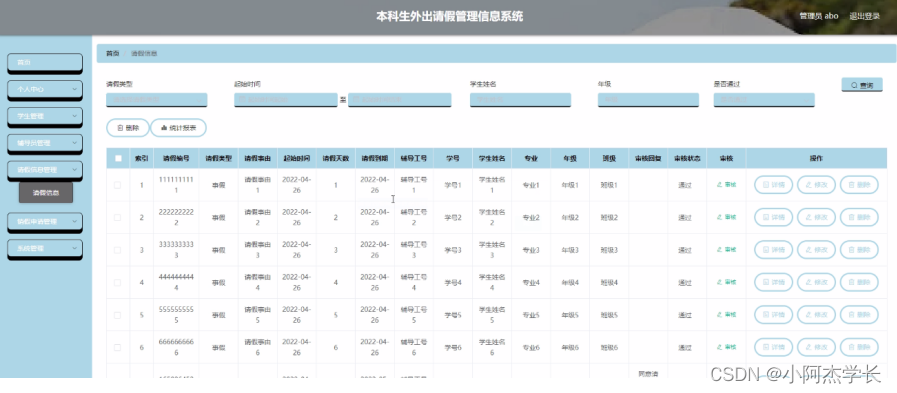Select the header select-all checkbox

click(x=118, y=158)
